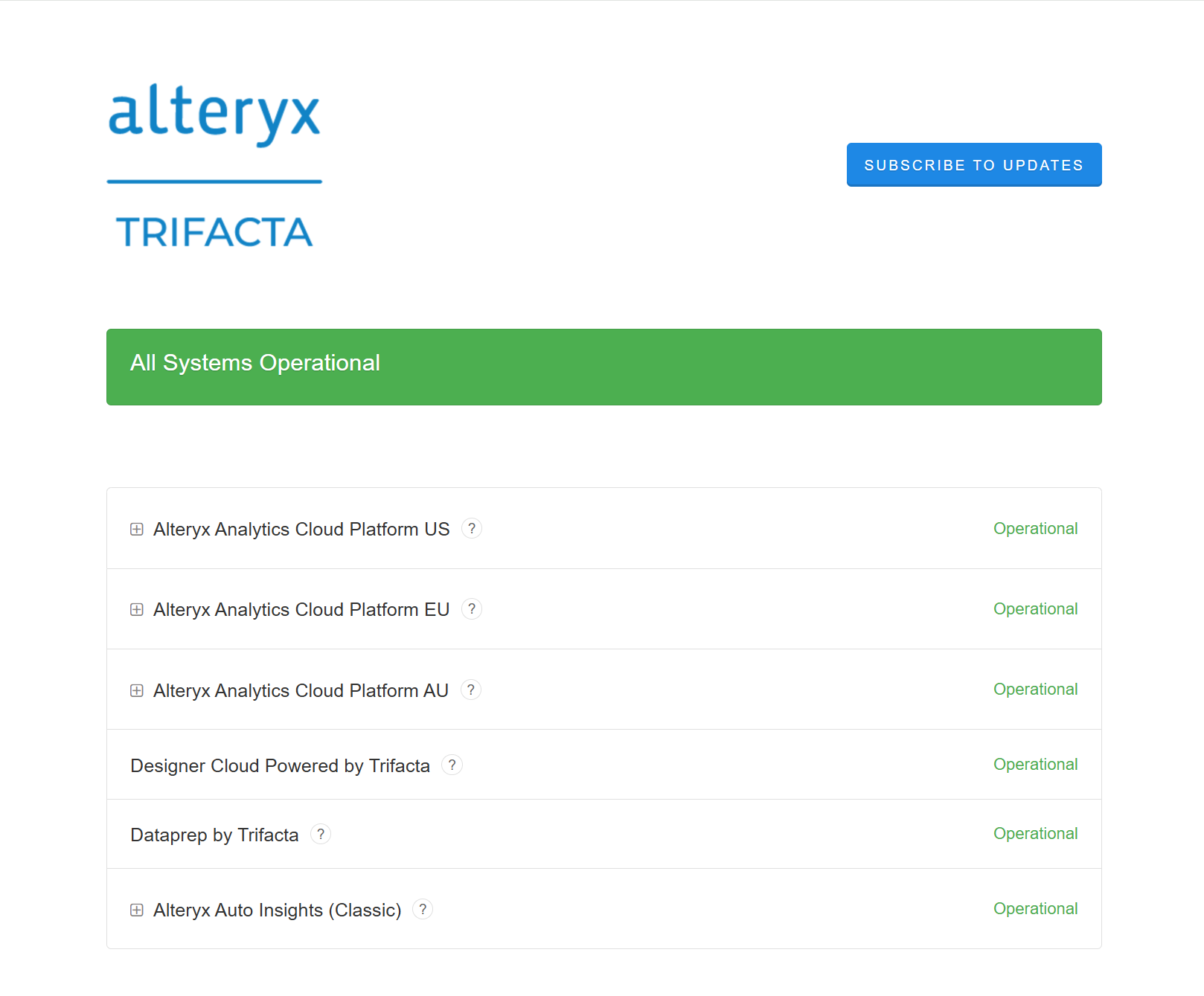Open help tooltip for Cloud Platform AU
The width and height of the screenshot is (1204, 996).
click(471, 690)
